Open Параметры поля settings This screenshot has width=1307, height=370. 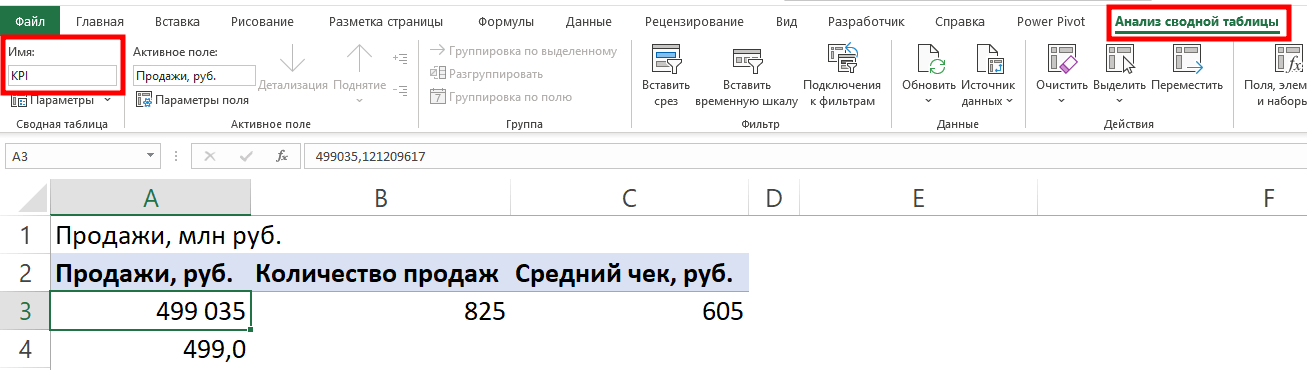coord(193,100)
